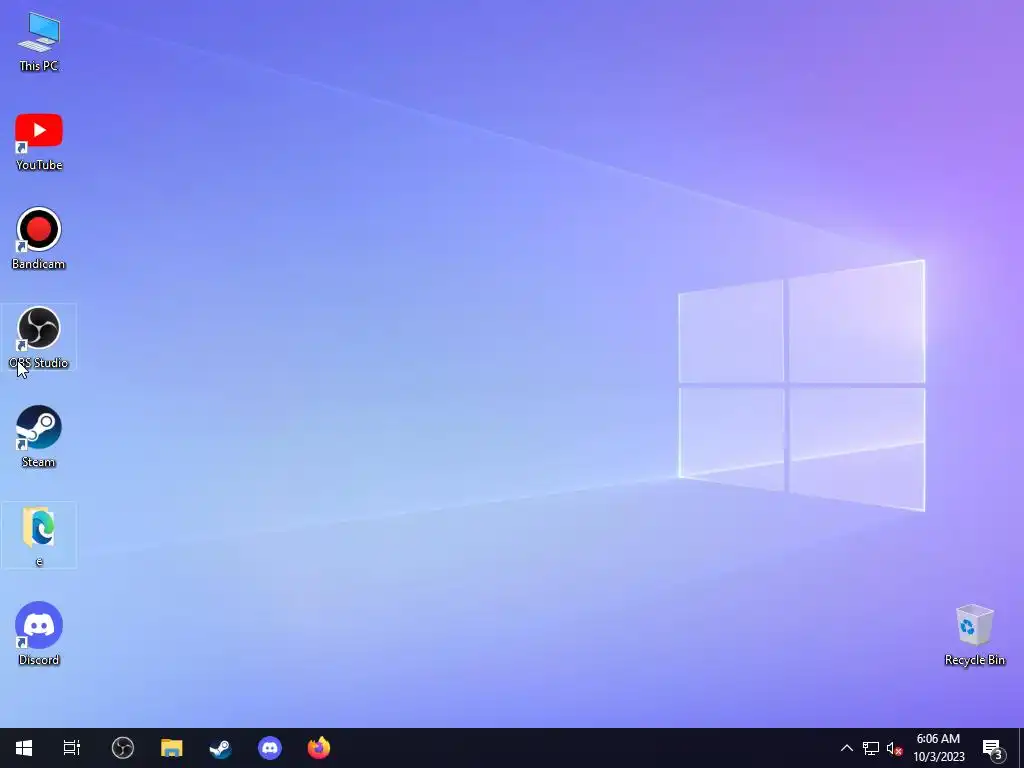The height and width of the screenshot is (768, 1024).
Task: Open File Explorer from the taskbar
Action: click(172, 748)
